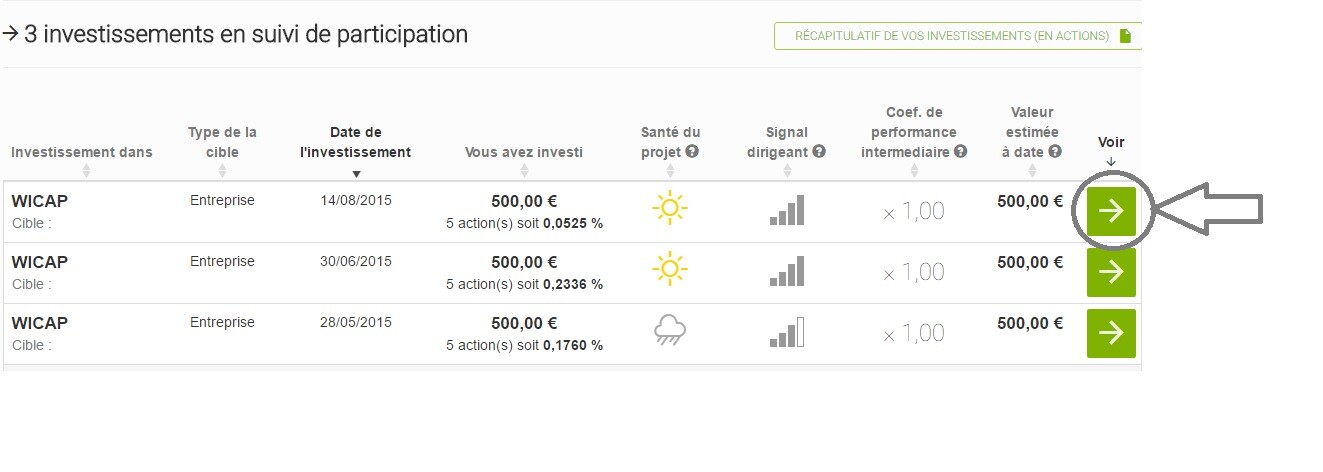Click help icon beside Coef. de performance intermediaire
The width and height of the screenshot is (1323, 472).
961,152
